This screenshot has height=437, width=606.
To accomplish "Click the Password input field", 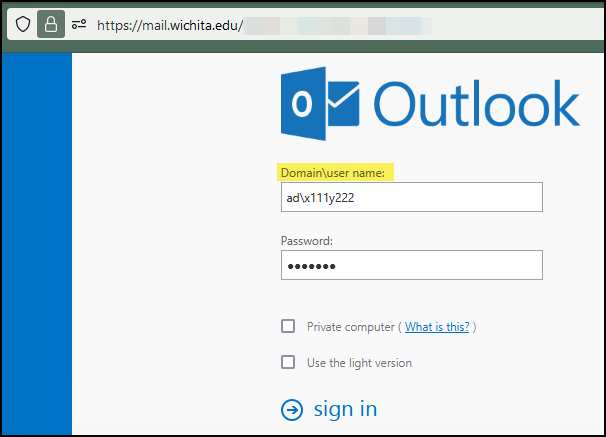I will click(412, 265).
